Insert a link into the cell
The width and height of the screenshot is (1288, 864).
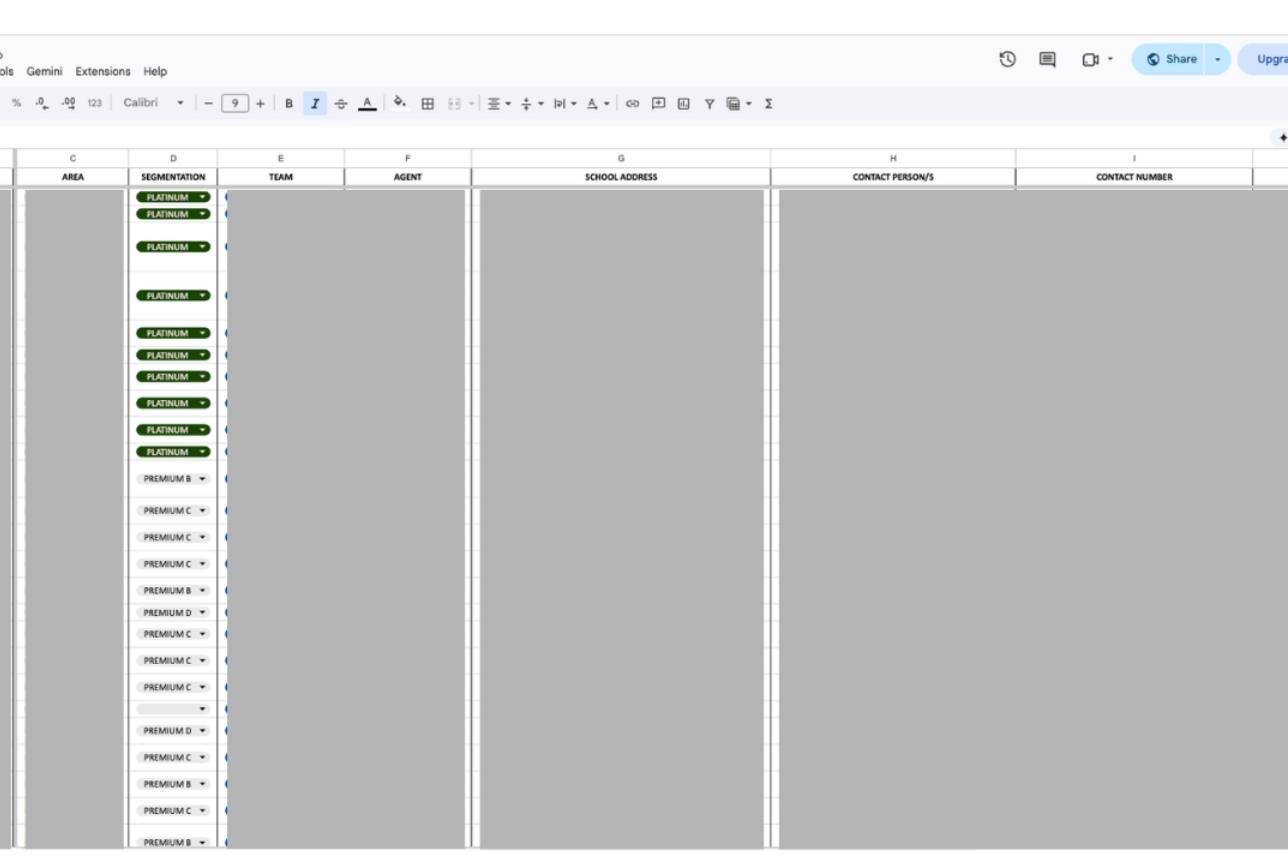coord(632,103)
